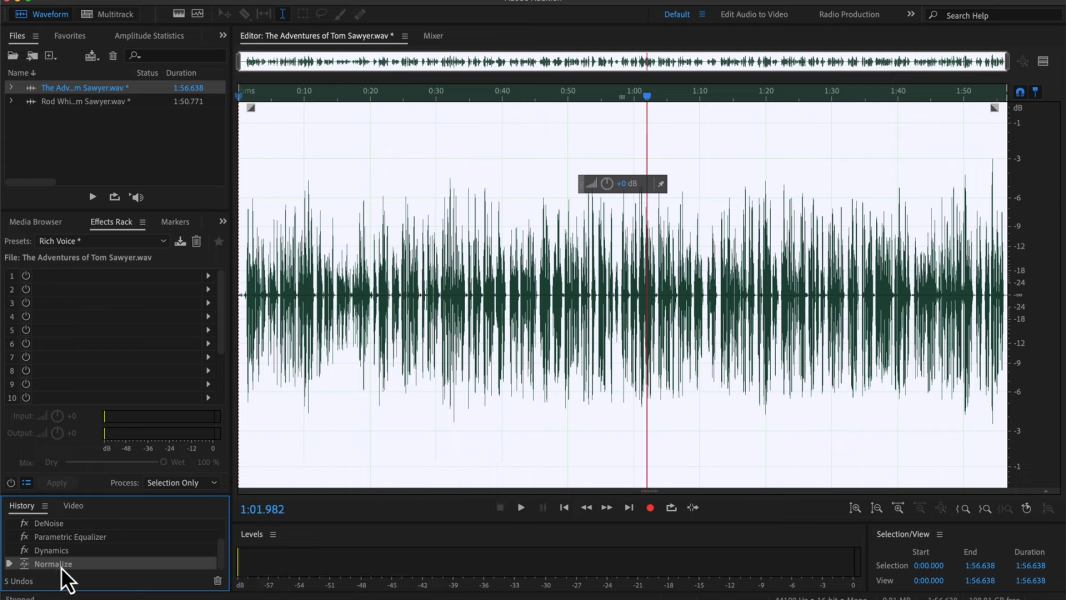The height and width of the screenshot is (600, 1066).
Task: Click Insert into Multitrack icon
Action: pos(91,56)
